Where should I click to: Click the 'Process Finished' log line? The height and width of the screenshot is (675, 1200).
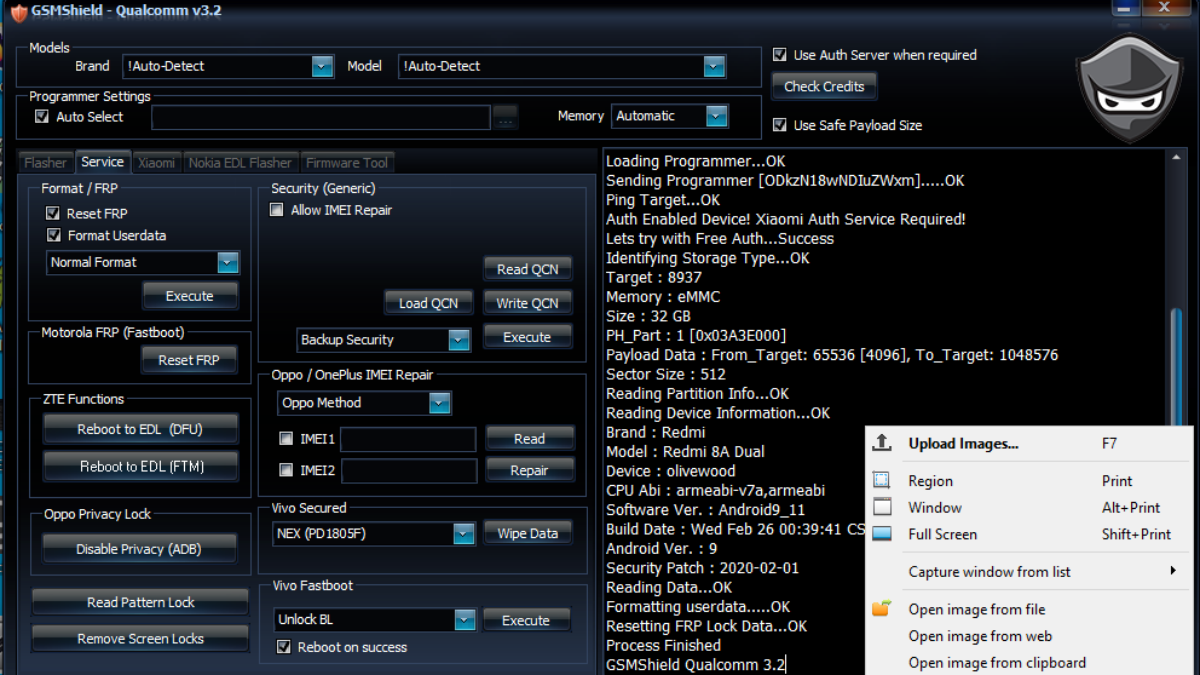tap(663, 646)
